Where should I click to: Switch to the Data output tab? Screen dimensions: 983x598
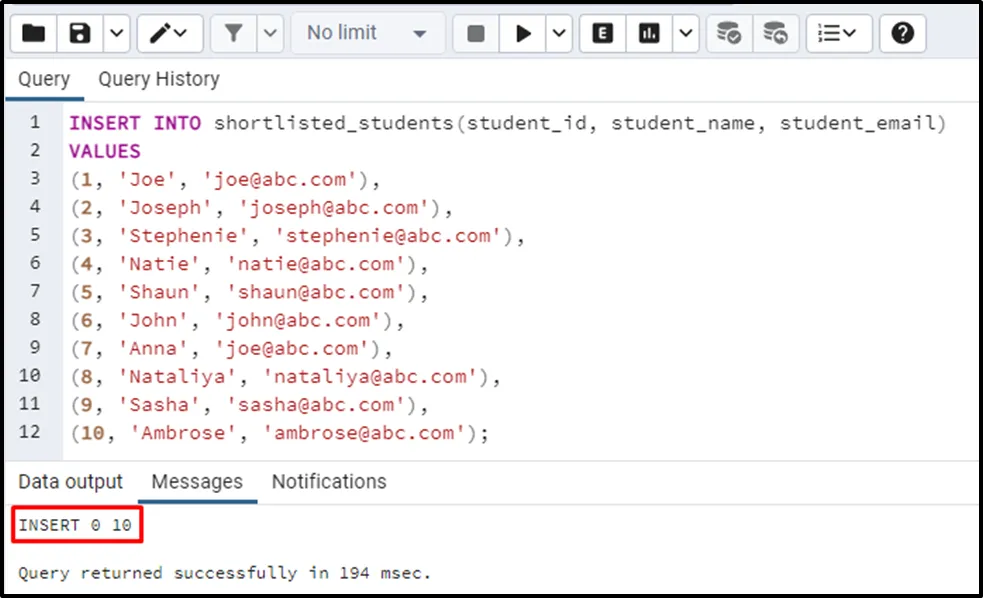click(x=70, y=482)
